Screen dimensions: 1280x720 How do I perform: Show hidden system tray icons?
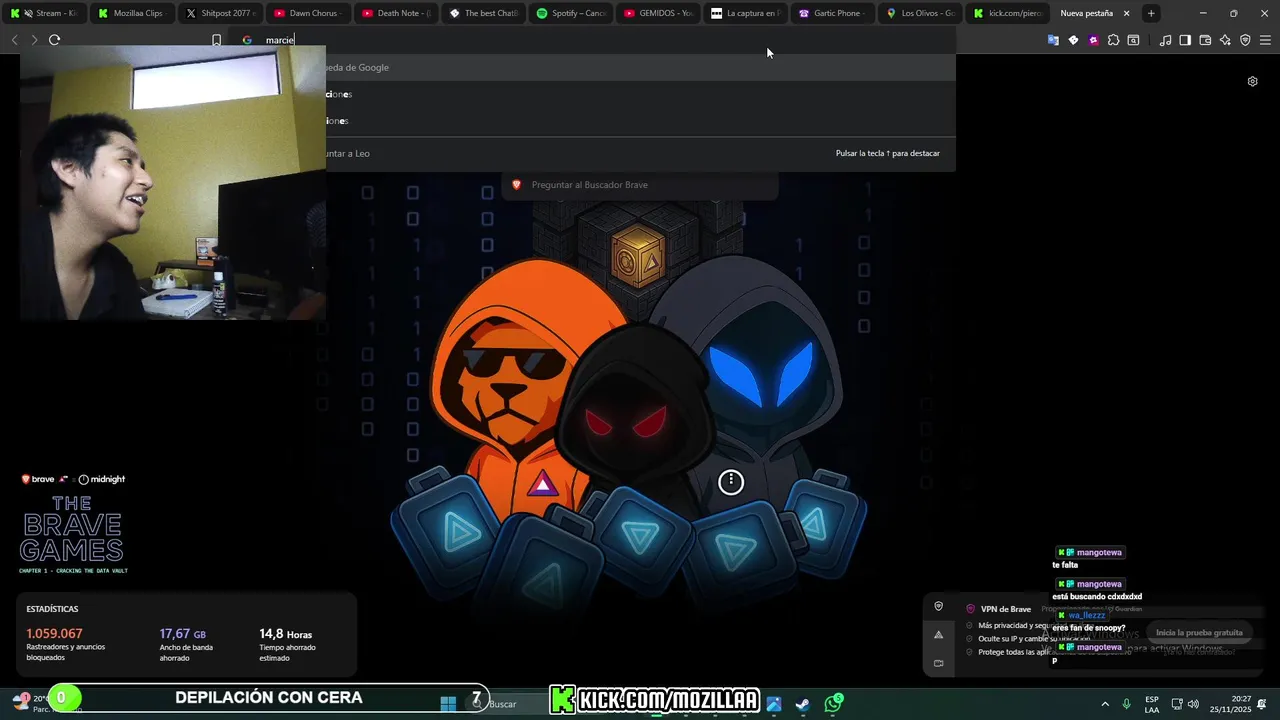click(x=1105, y=704)
